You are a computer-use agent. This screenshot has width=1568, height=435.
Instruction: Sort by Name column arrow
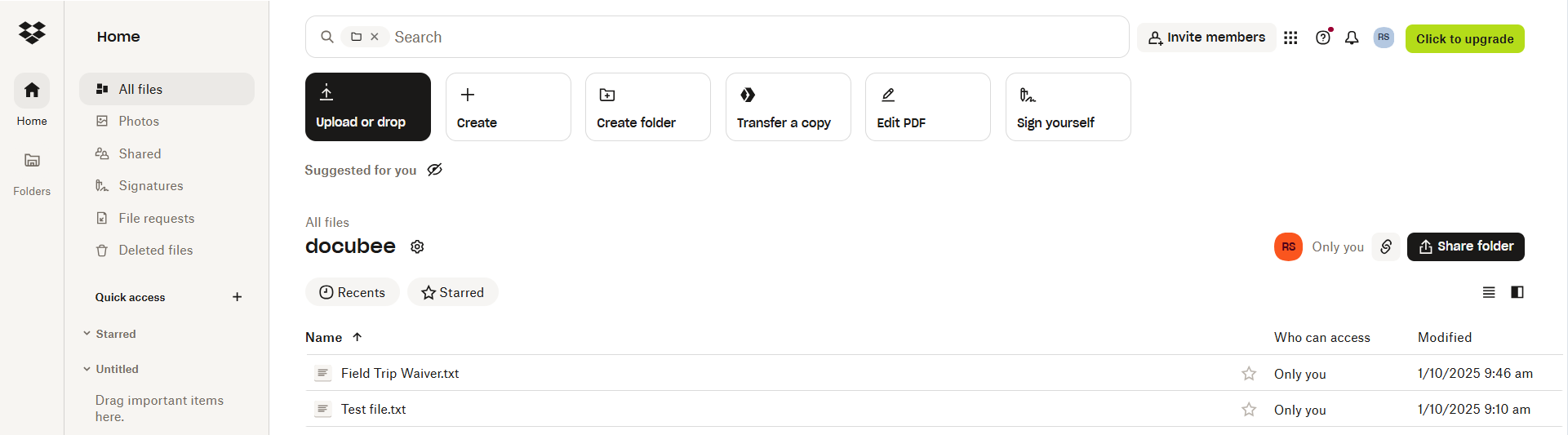tap(357, 337)
